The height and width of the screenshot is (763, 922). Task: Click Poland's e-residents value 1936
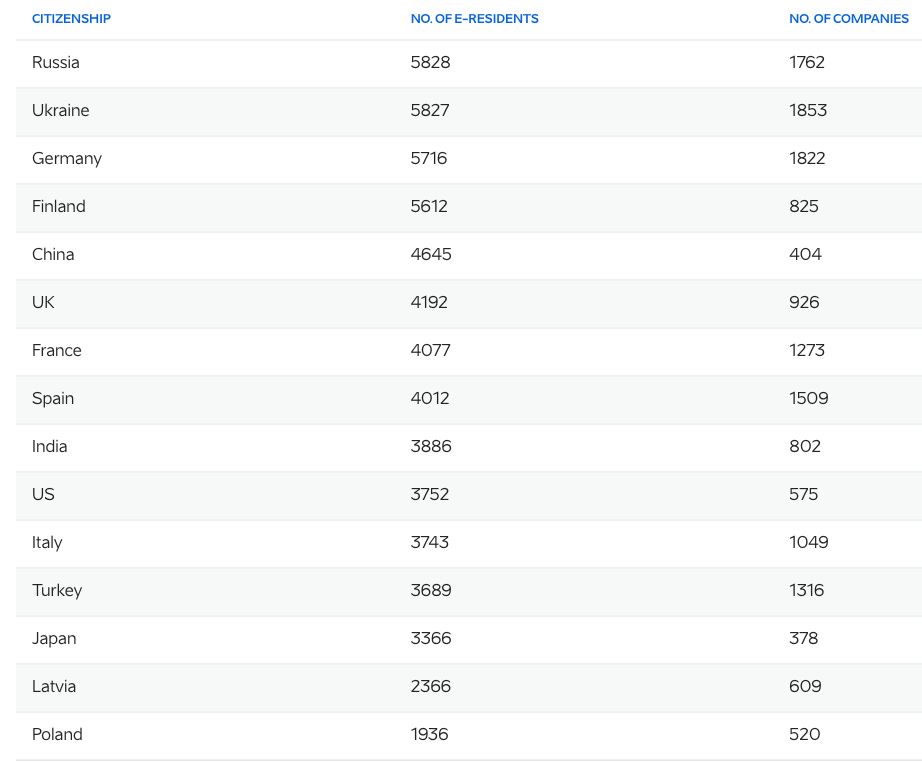pyautogui.click(x=429, y=734)
